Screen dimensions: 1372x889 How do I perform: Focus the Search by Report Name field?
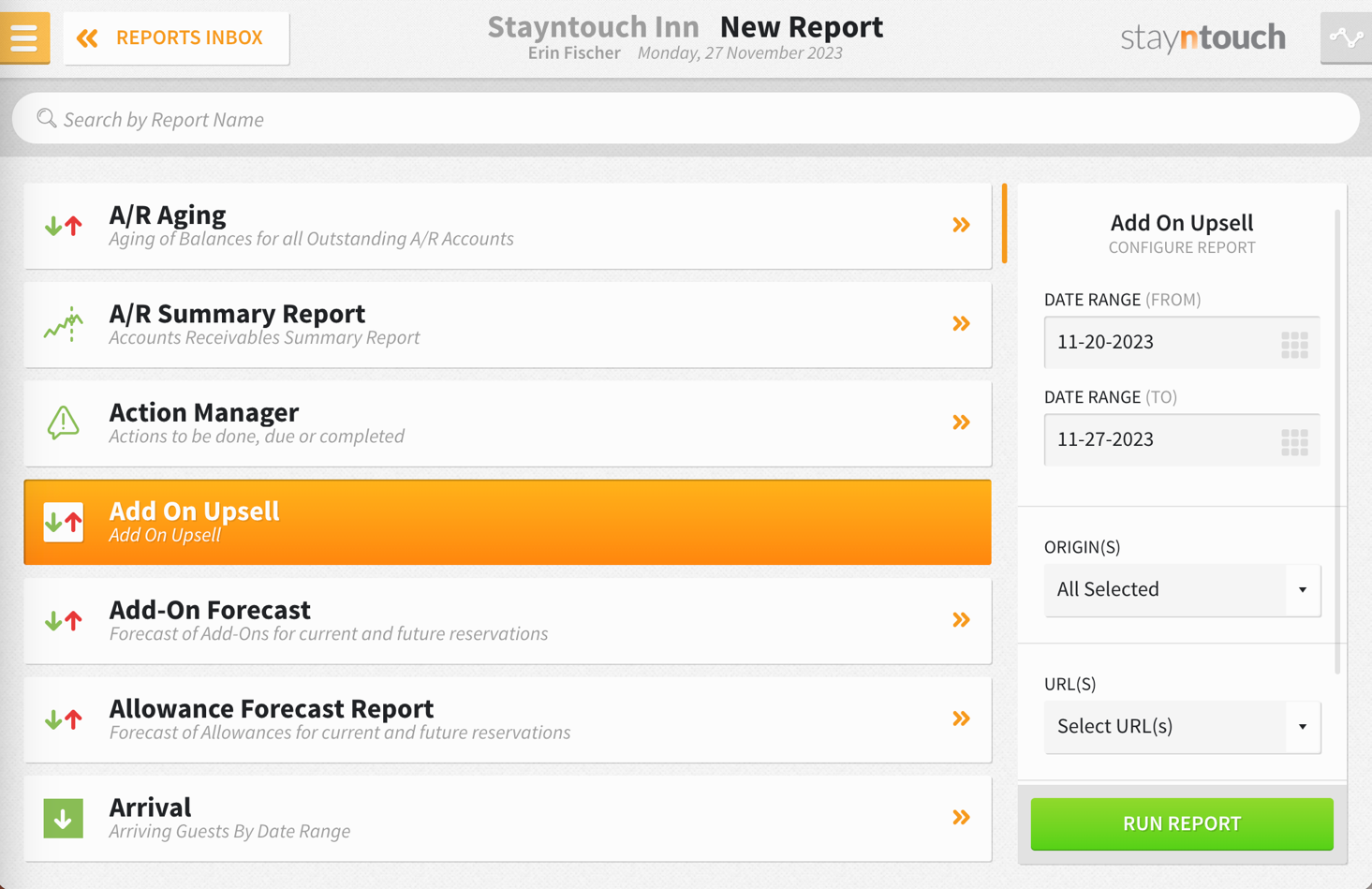click(x=686, y=119)
